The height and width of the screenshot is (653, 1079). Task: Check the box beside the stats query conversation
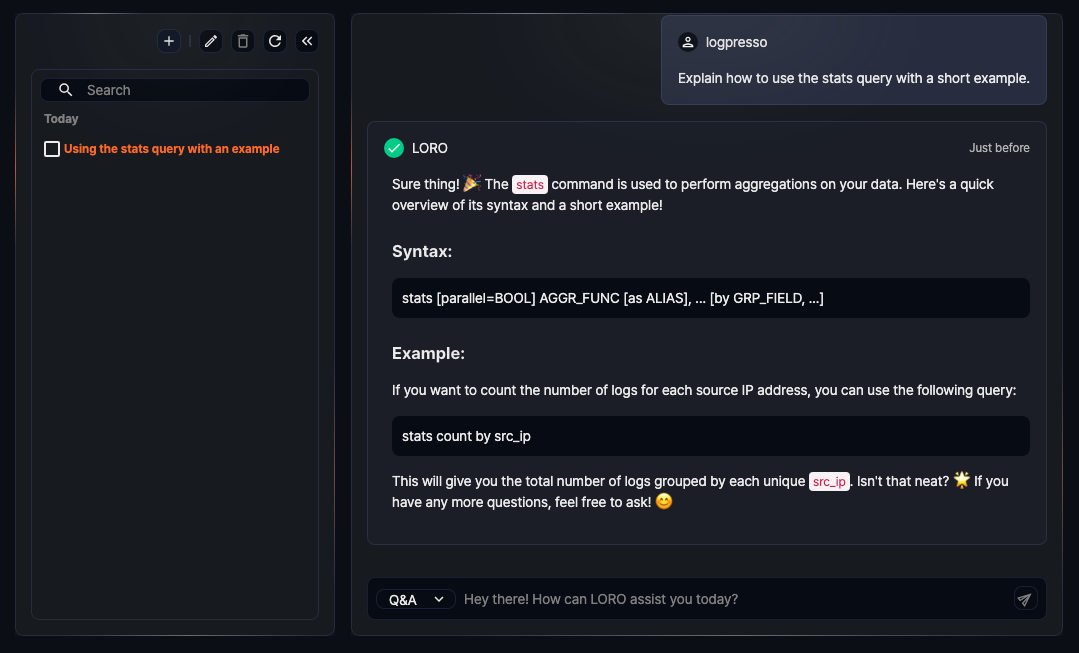pyautogui.click(x=51, y=148)
